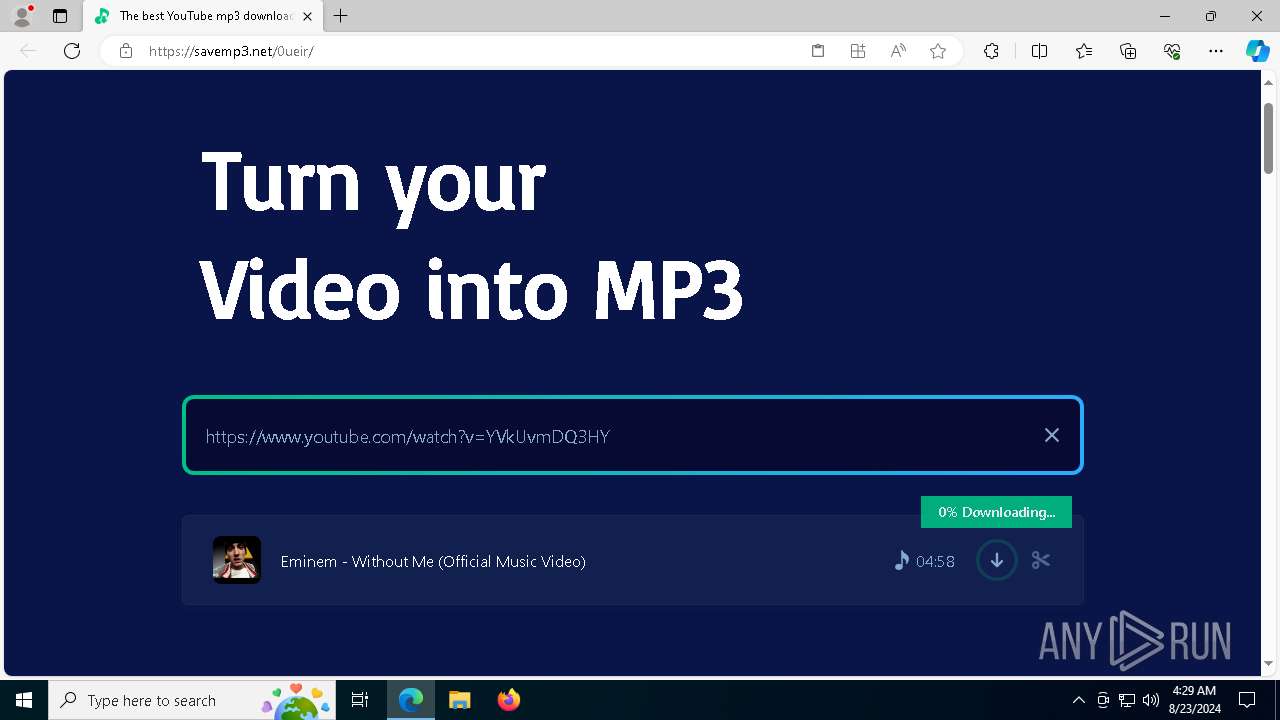Select the Eminem video thumbnail
Screen dimensions: 1280x720
pos(237,560)
